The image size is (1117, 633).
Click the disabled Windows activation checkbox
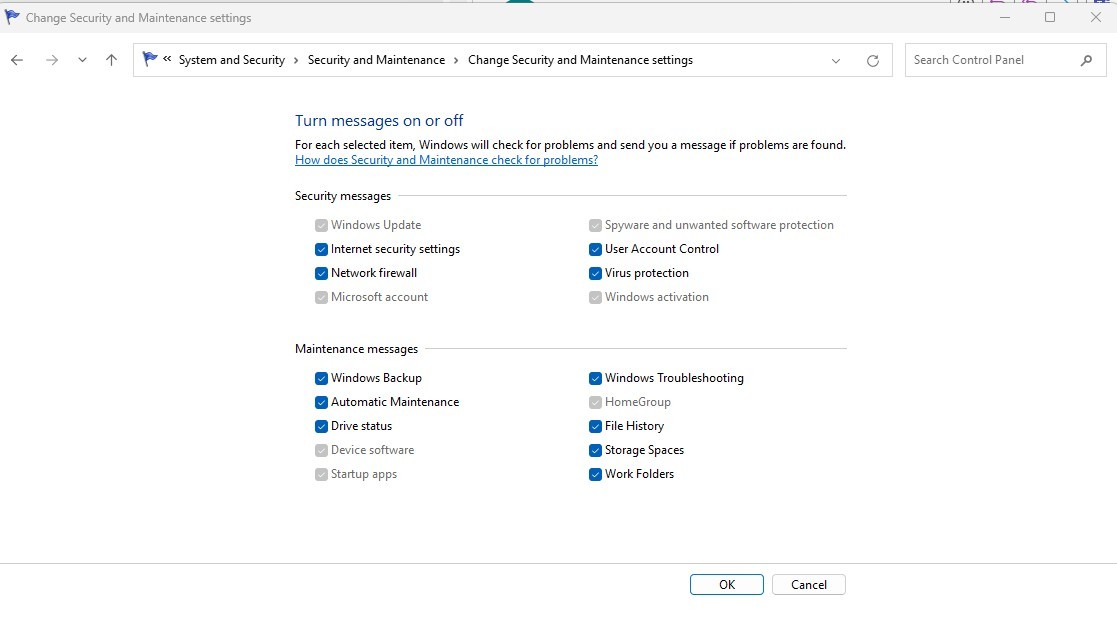596,298
